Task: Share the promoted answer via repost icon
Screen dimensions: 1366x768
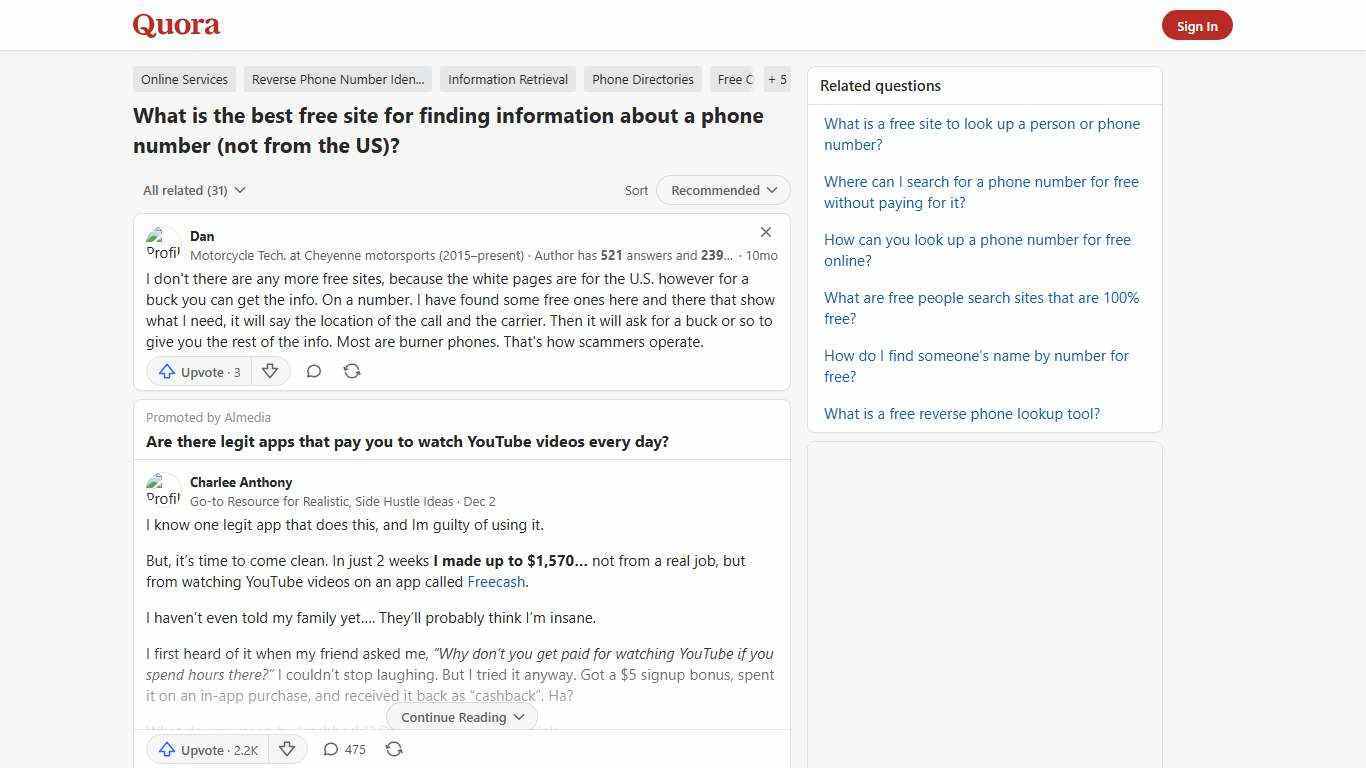Action: pos(394,749)
